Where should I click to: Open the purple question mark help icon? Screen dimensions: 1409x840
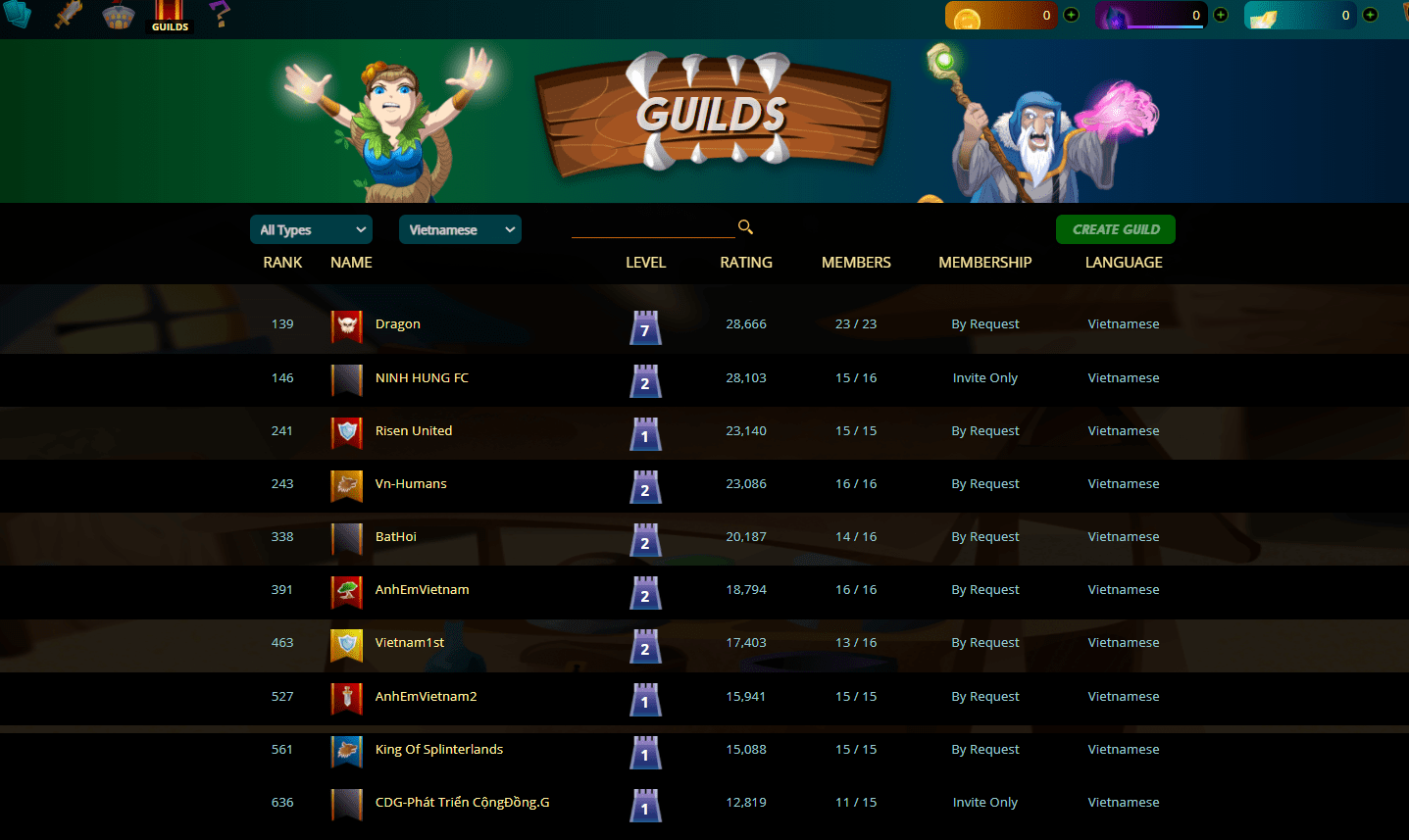pos(221,14)
